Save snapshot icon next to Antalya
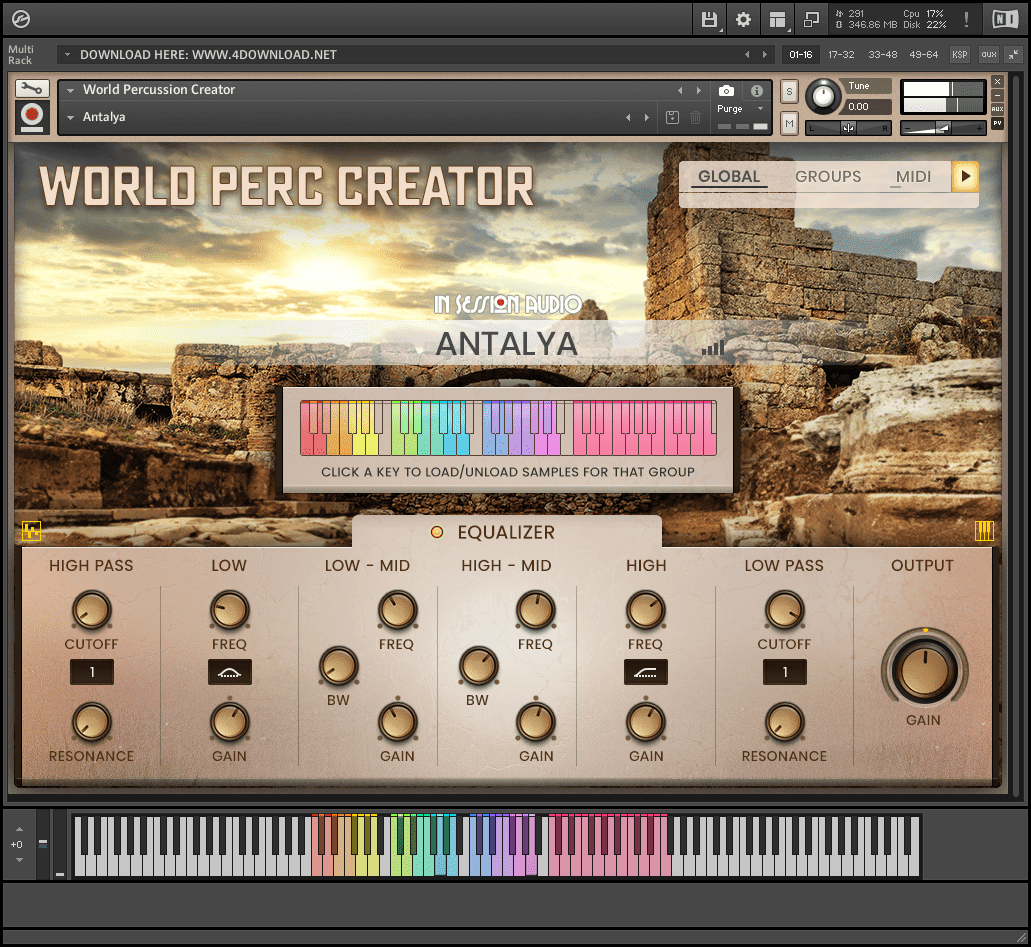 coord(672,118)
